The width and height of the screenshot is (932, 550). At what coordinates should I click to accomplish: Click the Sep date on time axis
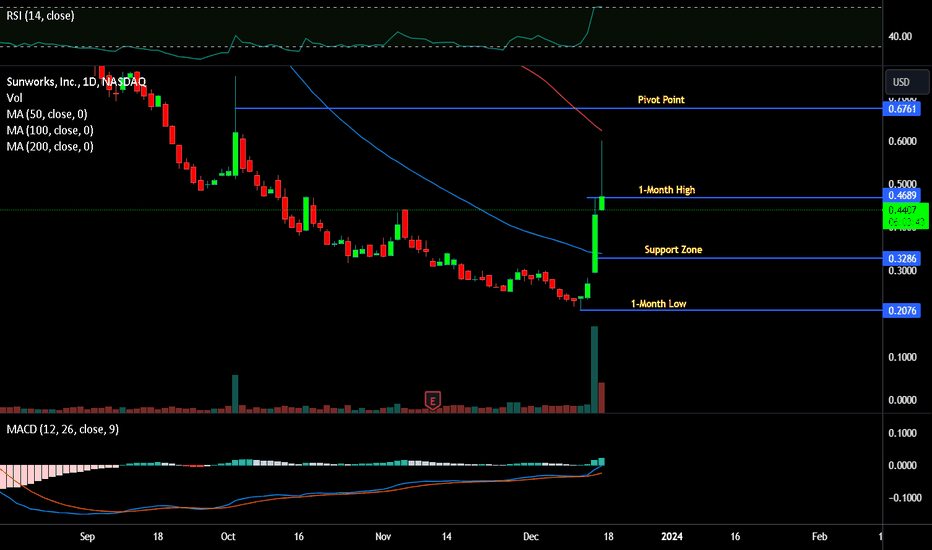87,536
